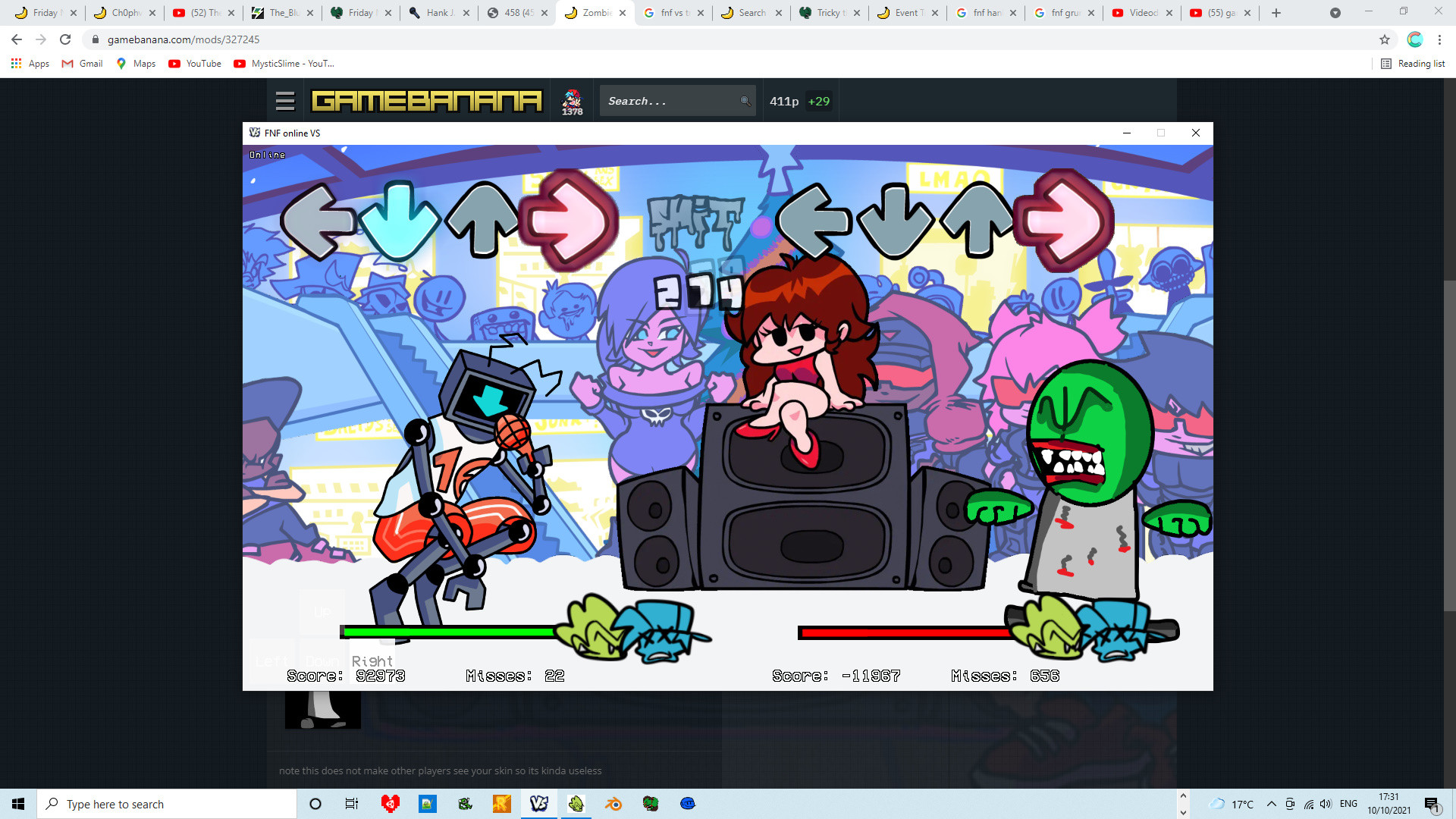
Task: Click your GameBanana avatar showing 1378
Action: [573, 99]
